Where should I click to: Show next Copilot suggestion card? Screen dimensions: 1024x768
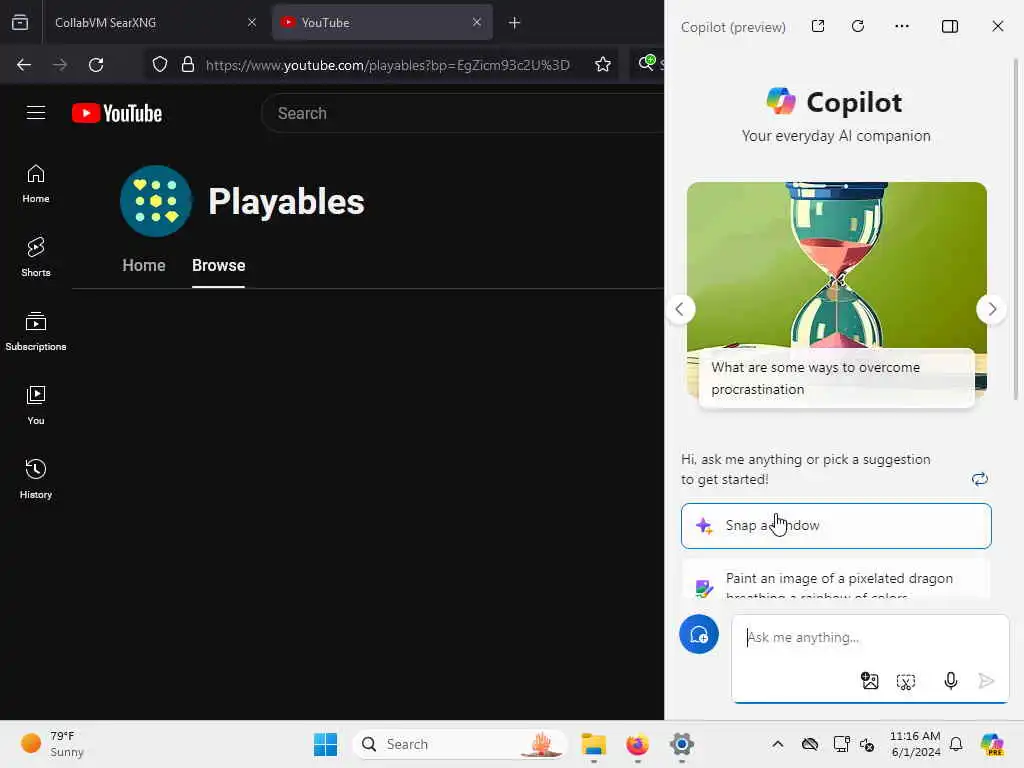click(992, 309)
